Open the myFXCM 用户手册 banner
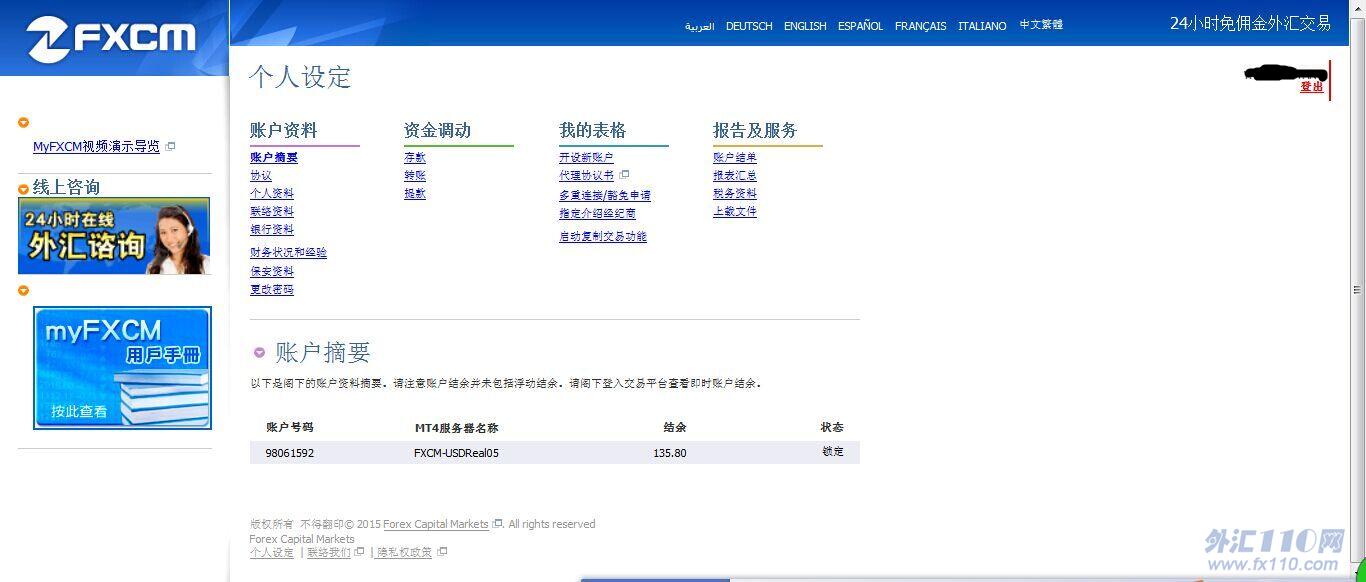This screenshot has width=1366, height=582. coord(122,368)
